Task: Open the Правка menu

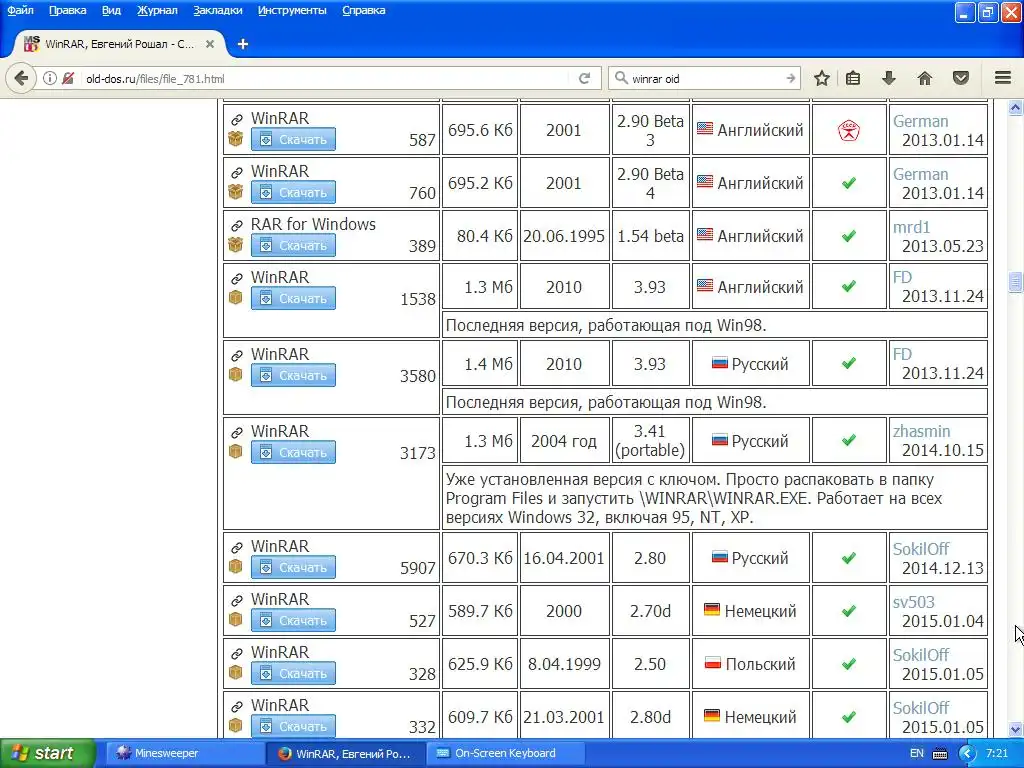Action: coord(67,10)
